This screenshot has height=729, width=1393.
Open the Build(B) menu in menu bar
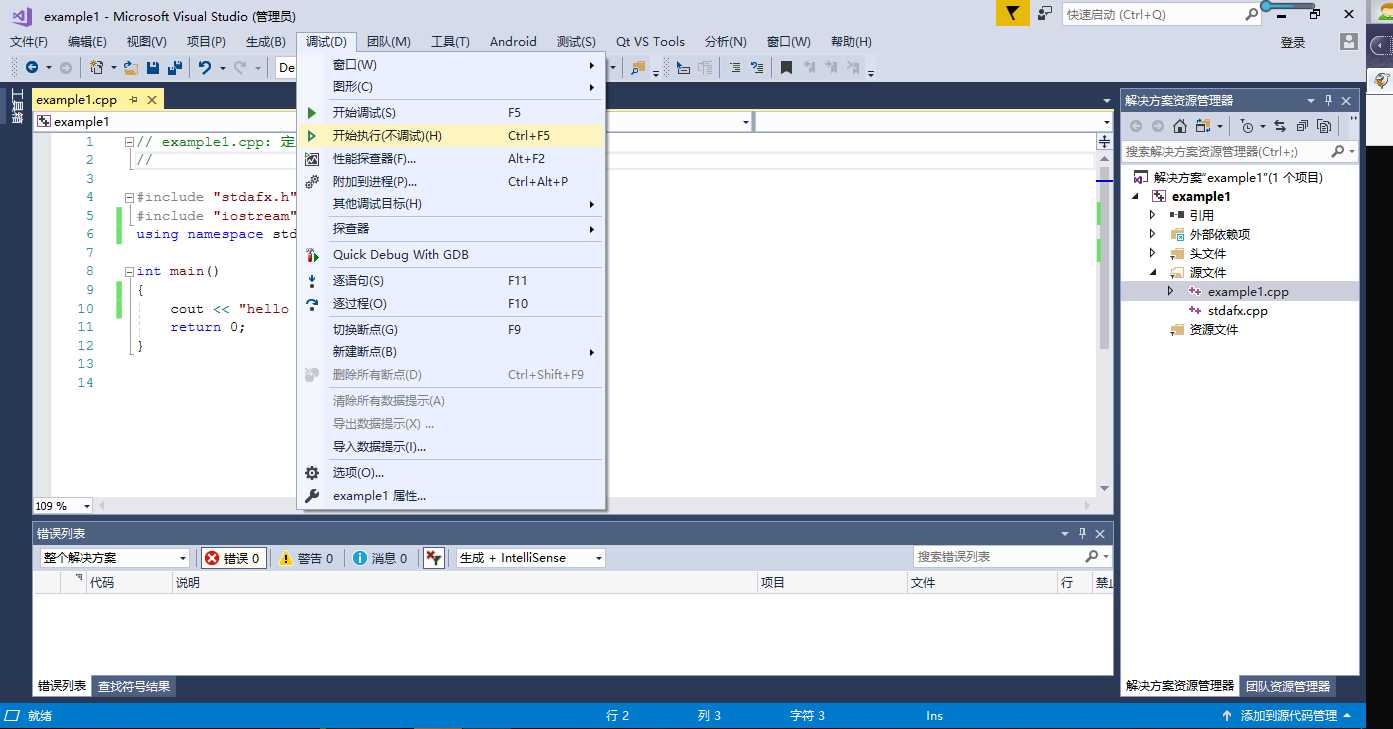pos(265,42)
